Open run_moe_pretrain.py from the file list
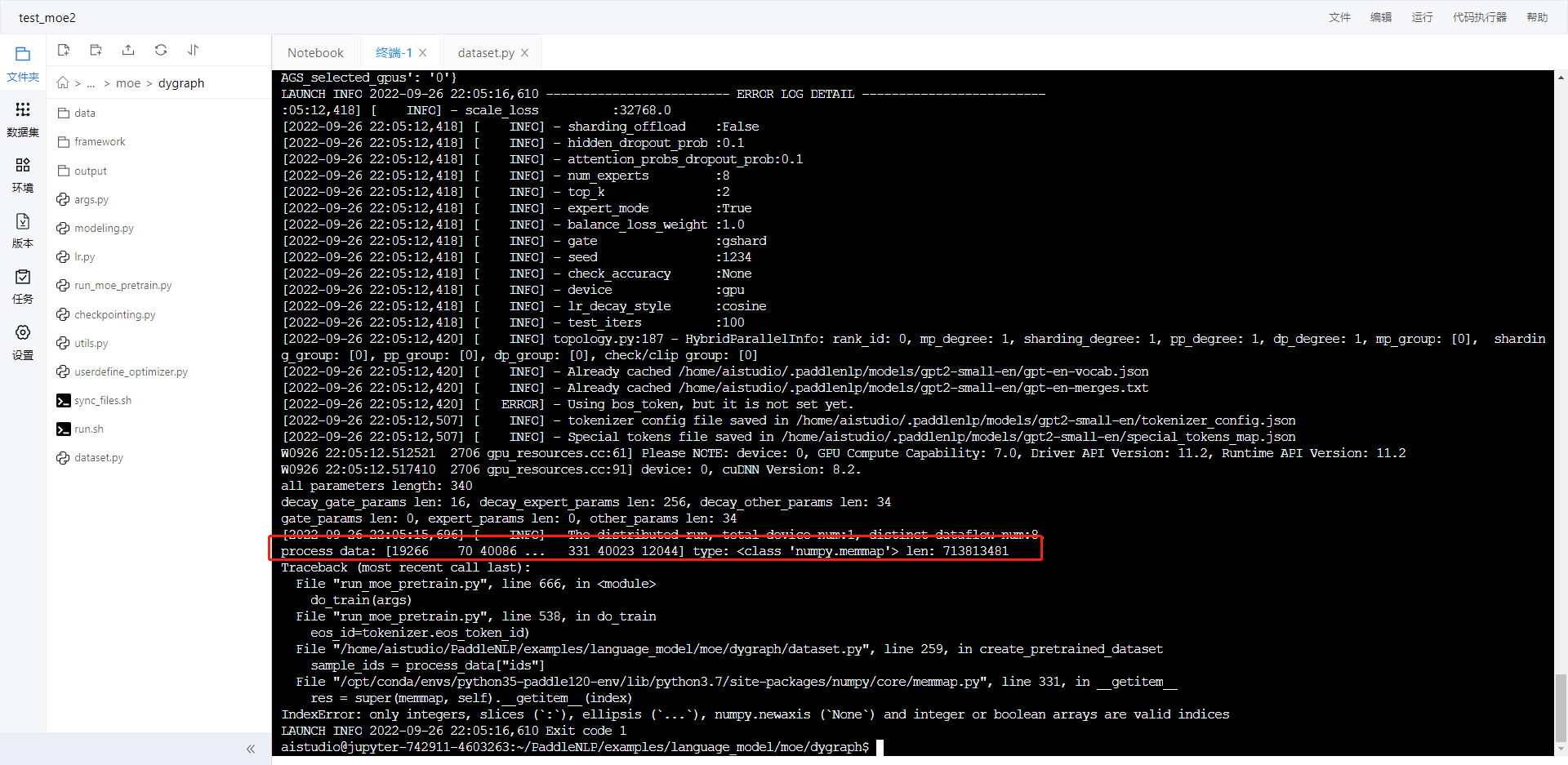The height and width of the screenshot is (765, 1568). [122, 285]
